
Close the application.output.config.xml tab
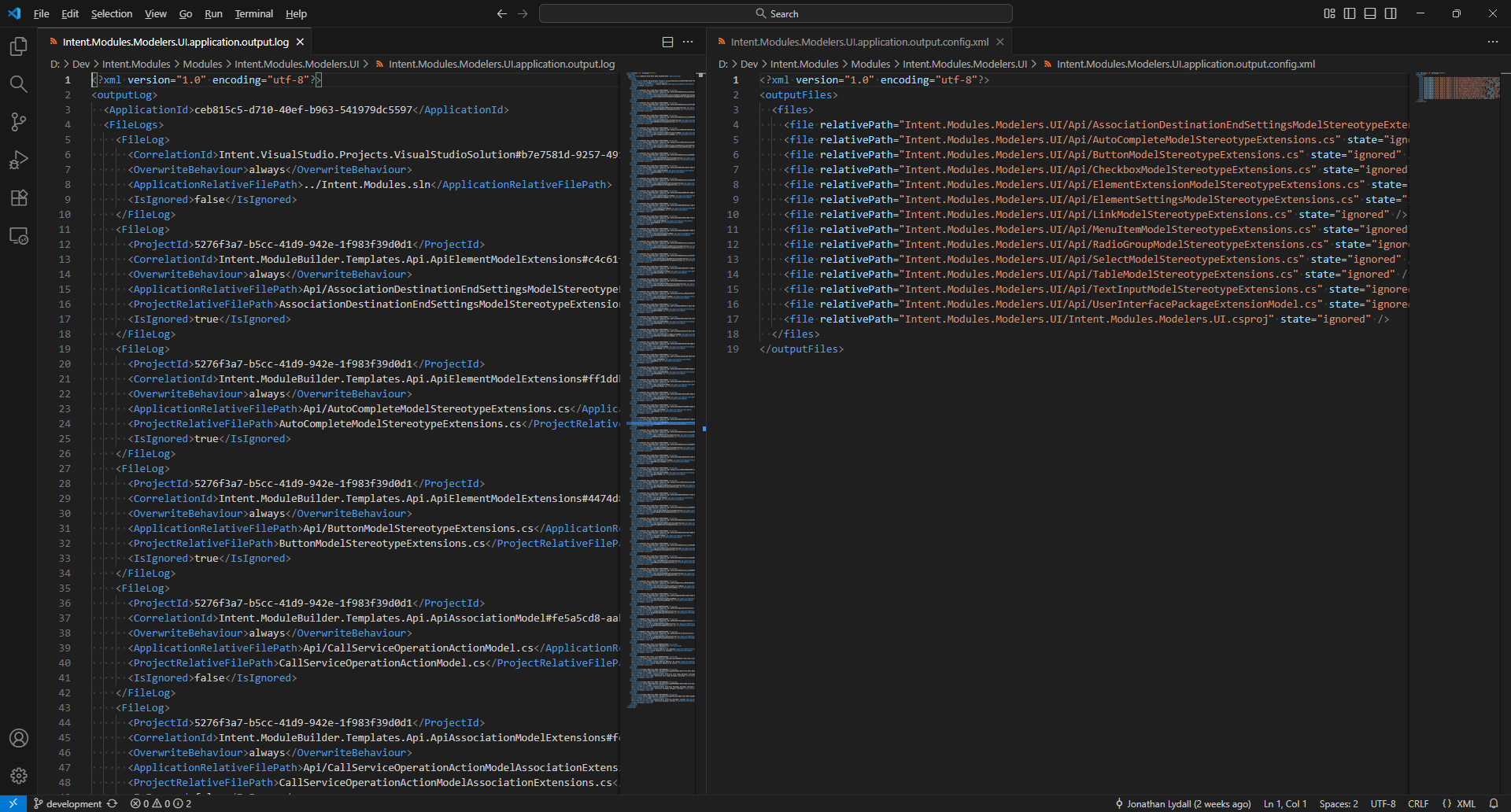[1000, 42]
